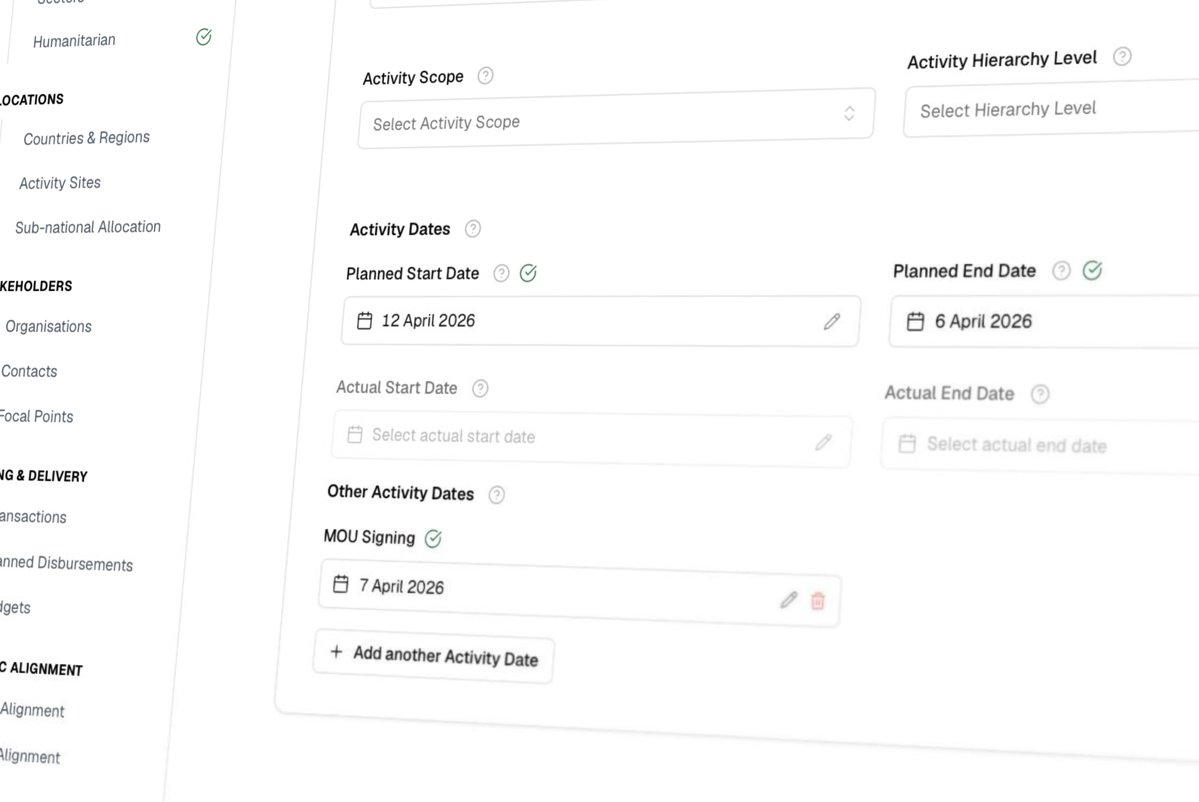This screenshot has width=1199, height=802.
Task: Show help for Actual Start Date
Action: click(480, 388)
